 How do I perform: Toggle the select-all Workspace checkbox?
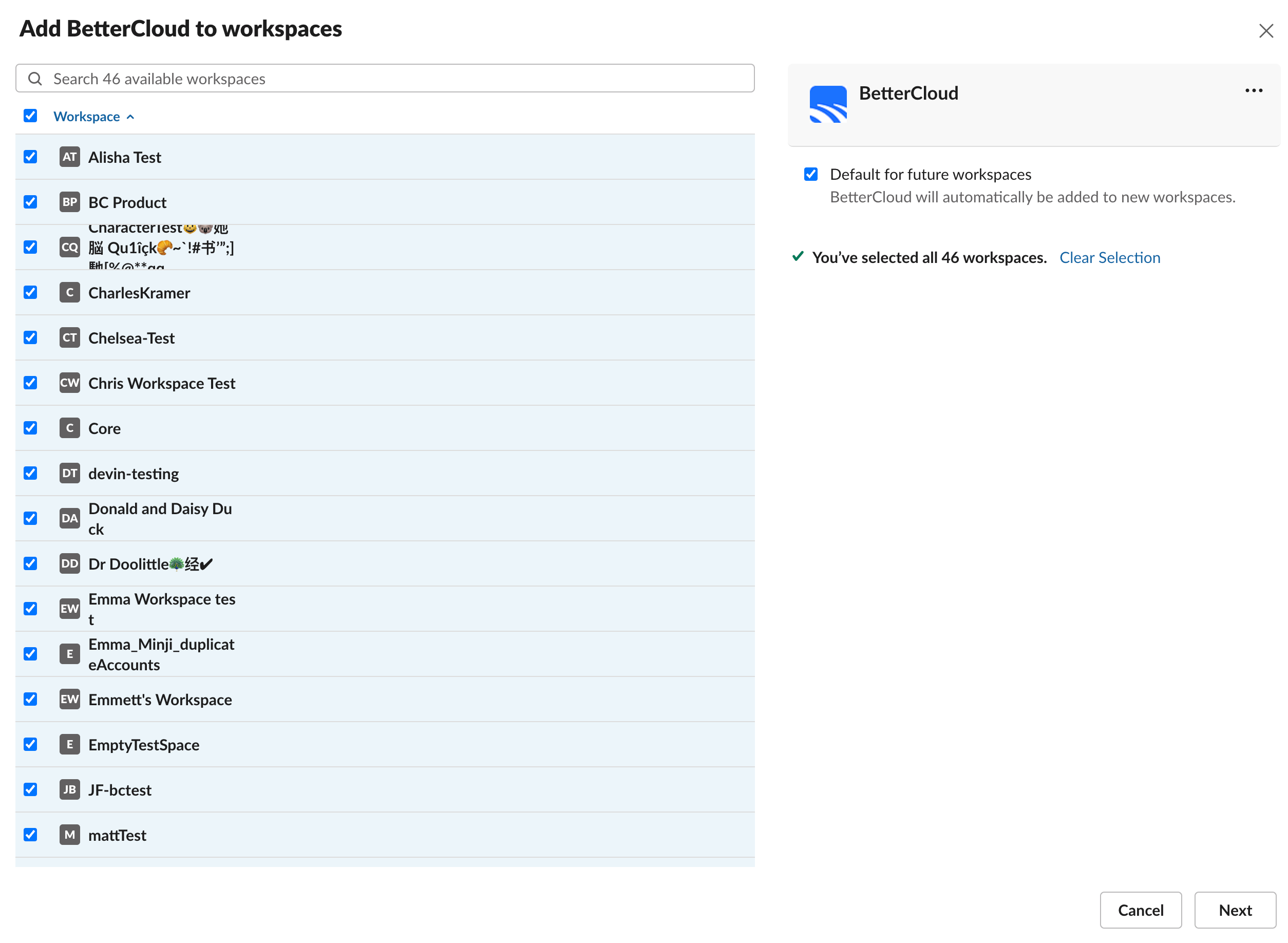tap(30, 116)
